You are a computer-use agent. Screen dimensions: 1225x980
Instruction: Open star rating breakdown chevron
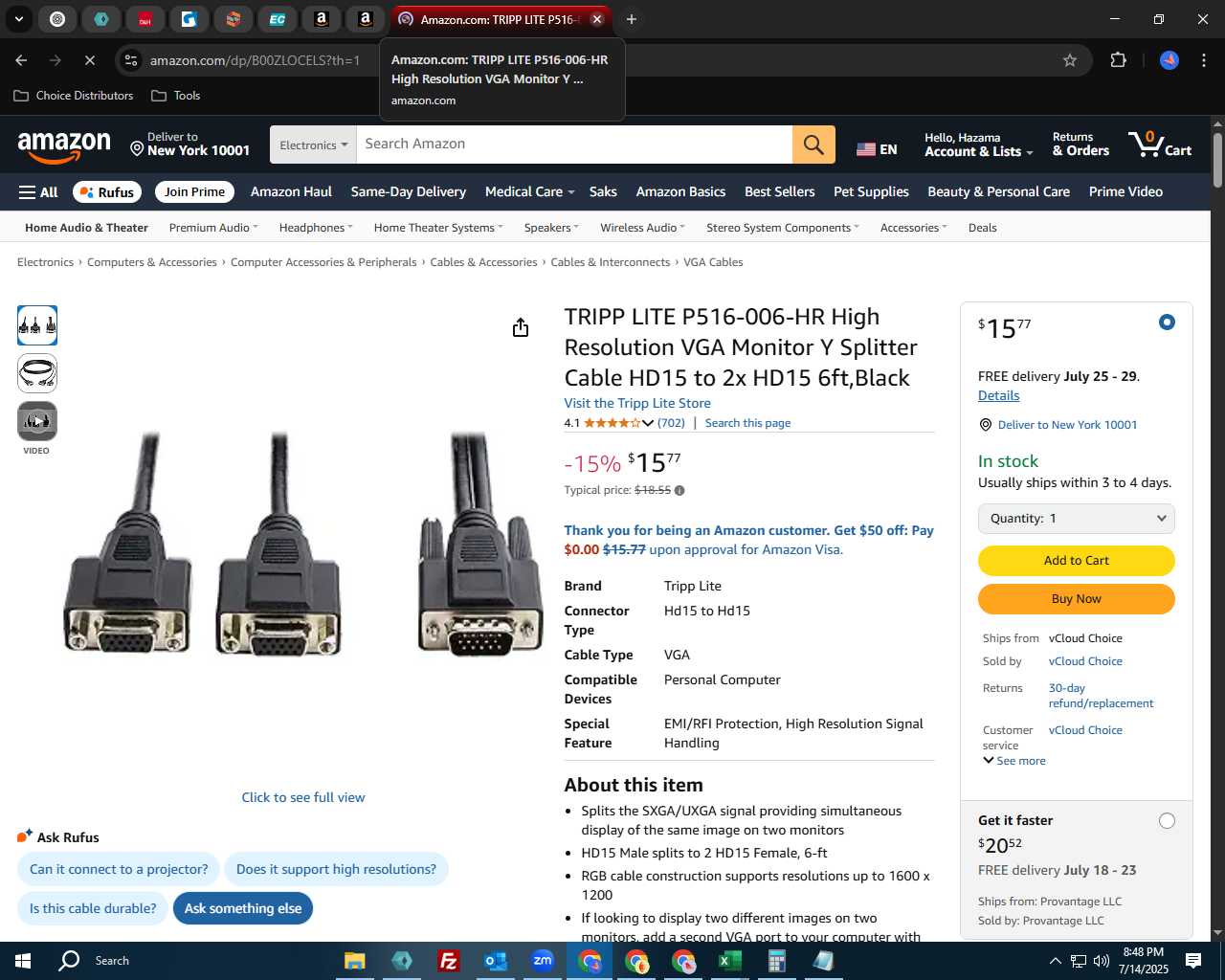coord(648,423)
